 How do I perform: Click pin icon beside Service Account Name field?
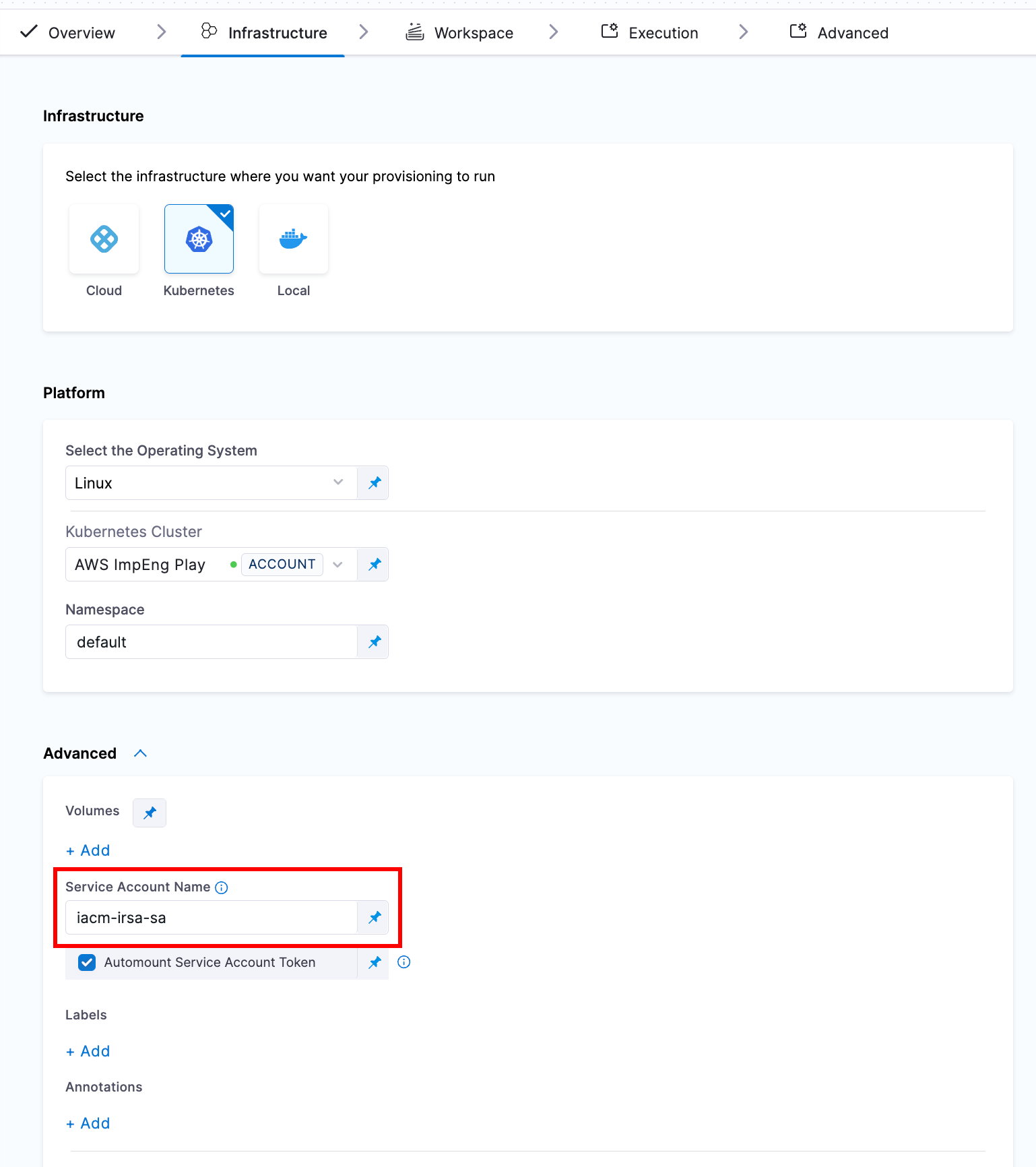[x=374, y=918]
